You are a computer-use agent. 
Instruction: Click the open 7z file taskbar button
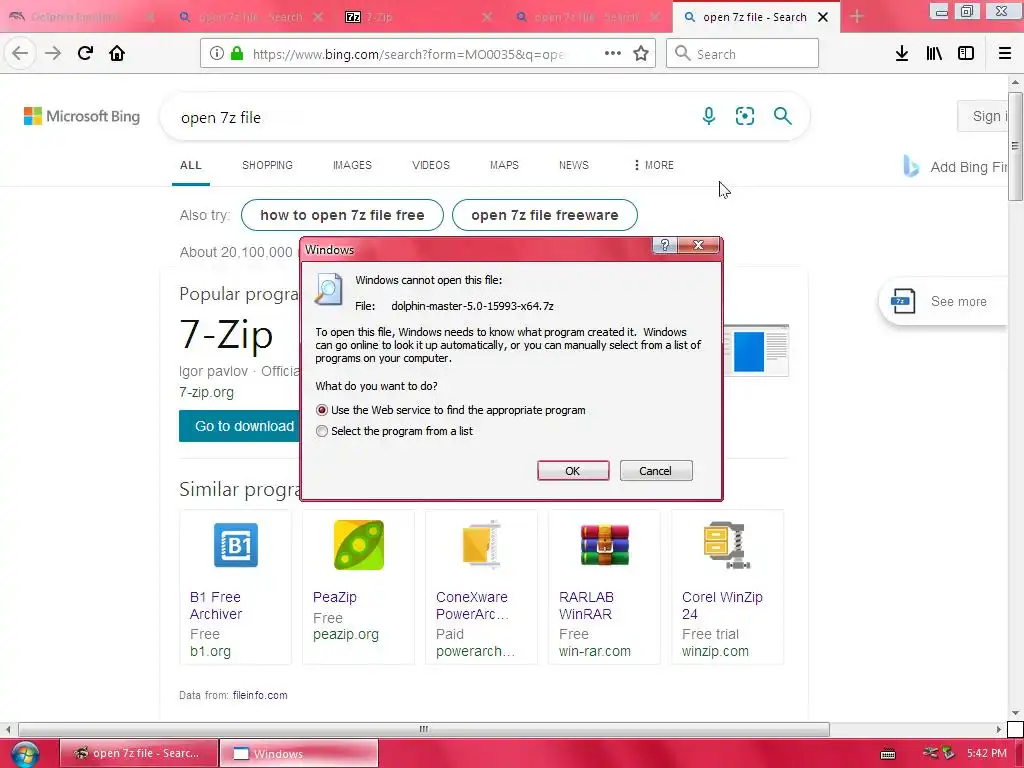pyautogui.click(x=138, y=754)
